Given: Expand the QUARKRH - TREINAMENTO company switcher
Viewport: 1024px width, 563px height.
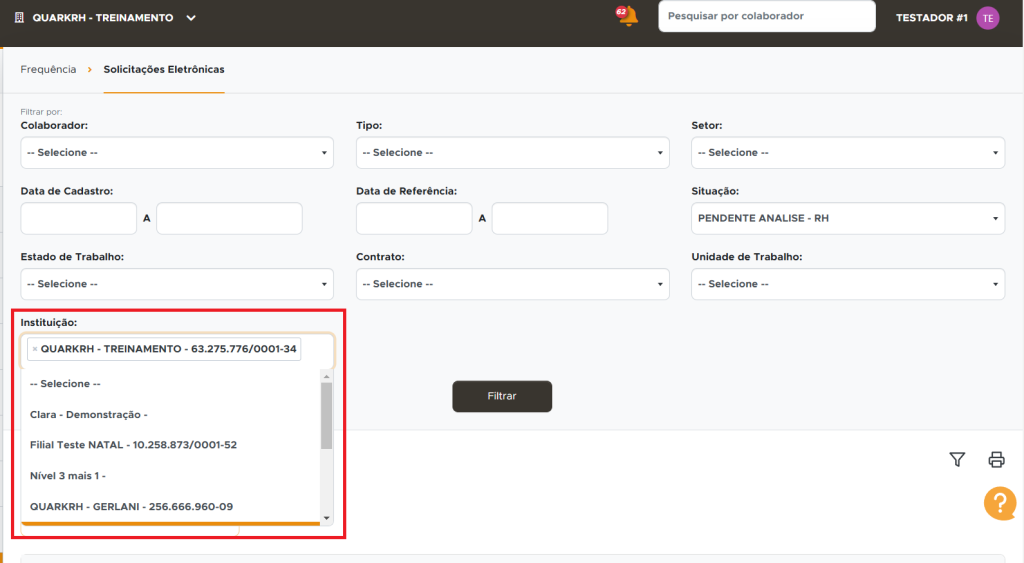Looking at the screenshot, I should [x=191, y=18].
